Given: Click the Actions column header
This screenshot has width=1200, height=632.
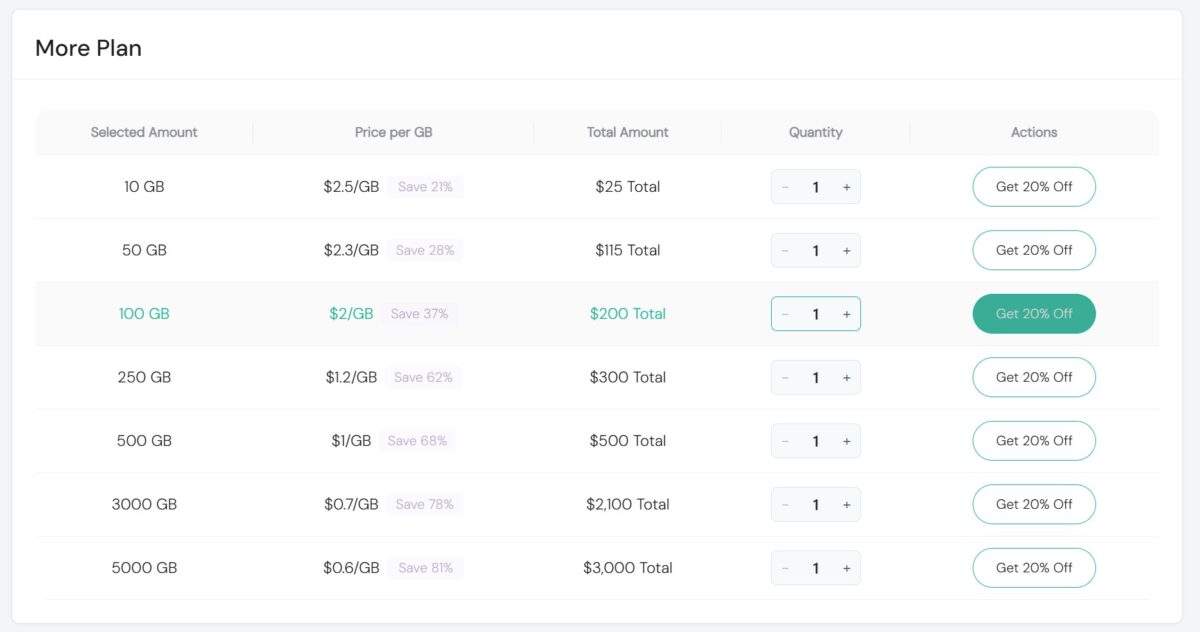Looking at the screenshot, I should point(1034,132).
